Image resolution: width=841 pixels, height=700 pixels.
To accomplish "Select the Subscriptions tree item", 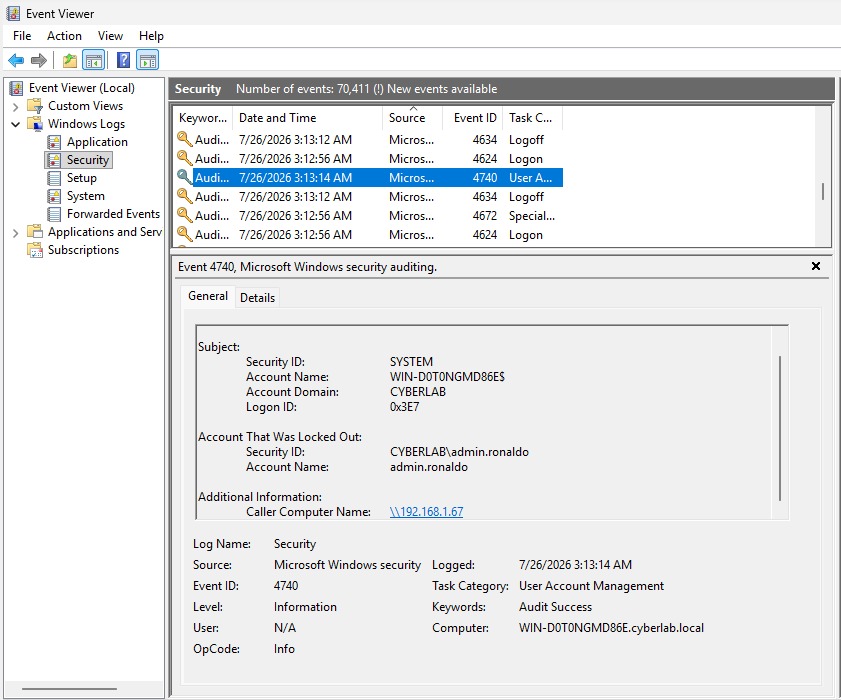I will coord(83,250).
